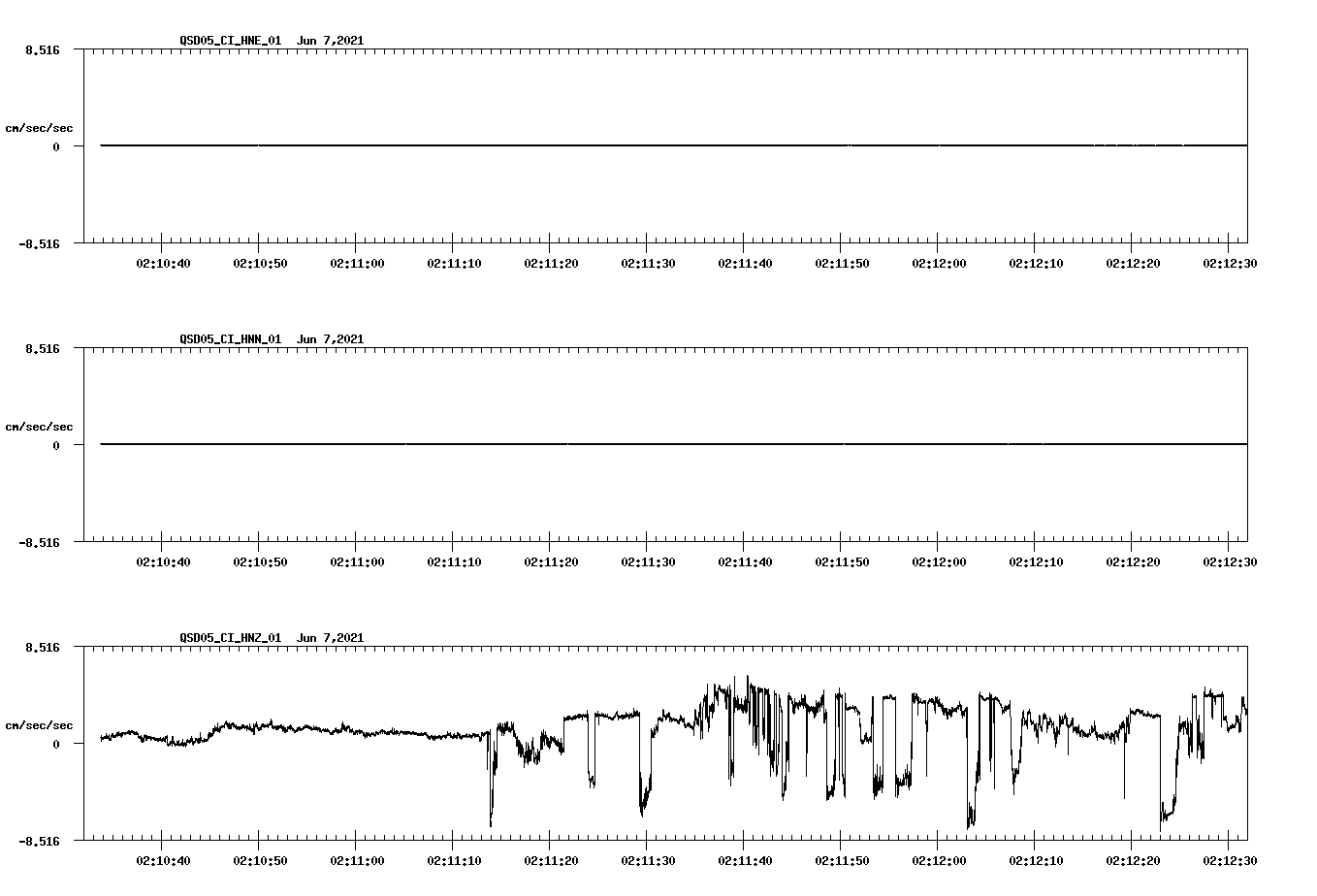Click the 0 axis label on HNE plot
The image size is (1317, 896).
[56, 146]
